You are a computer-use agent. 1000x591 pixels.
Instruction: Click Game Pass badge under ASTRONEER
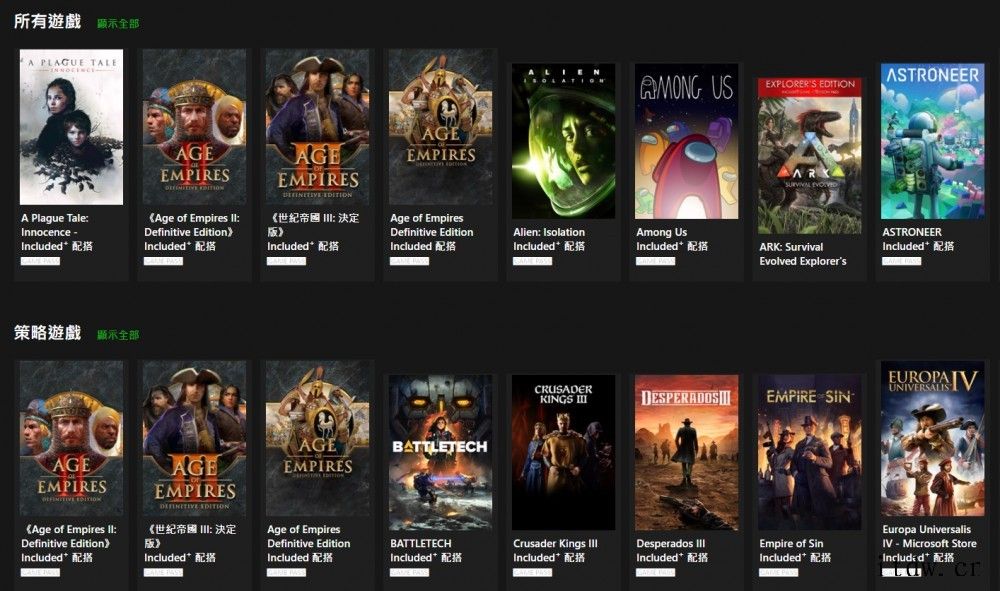[x=902, y=261]
